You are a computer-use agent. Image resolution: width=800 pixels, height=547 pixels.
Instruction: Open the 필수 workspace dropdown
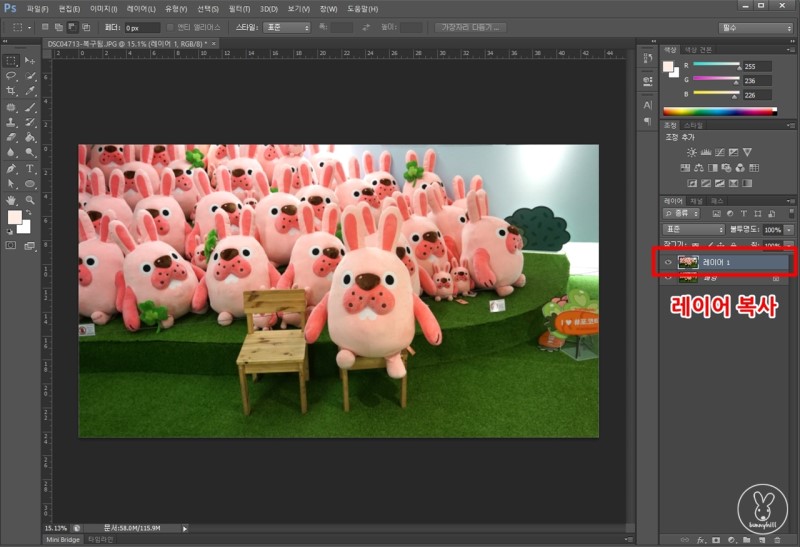[x=755, y=27]
